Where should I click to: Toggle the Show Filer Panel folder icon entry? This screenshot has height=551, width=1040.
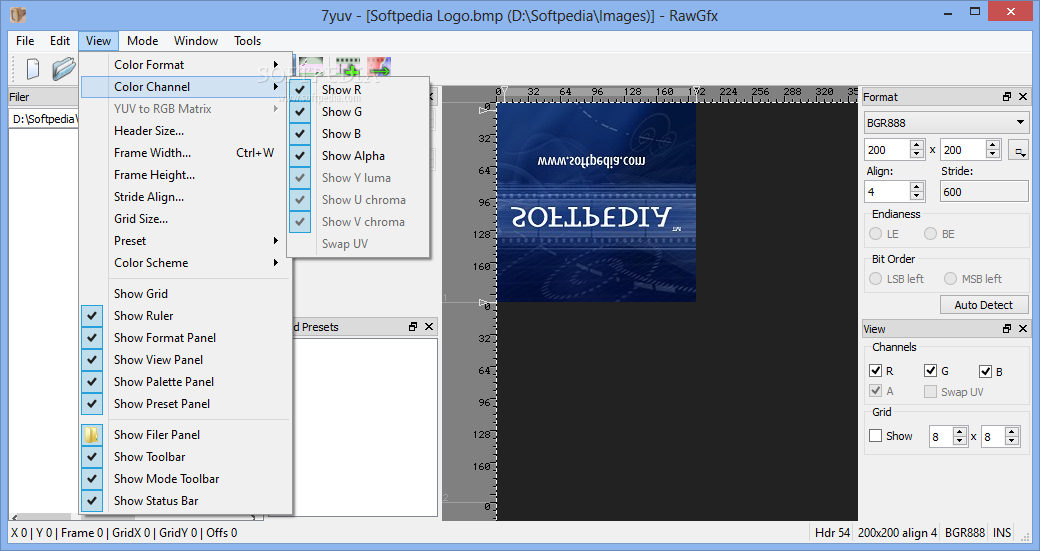[x=186, y=435]
